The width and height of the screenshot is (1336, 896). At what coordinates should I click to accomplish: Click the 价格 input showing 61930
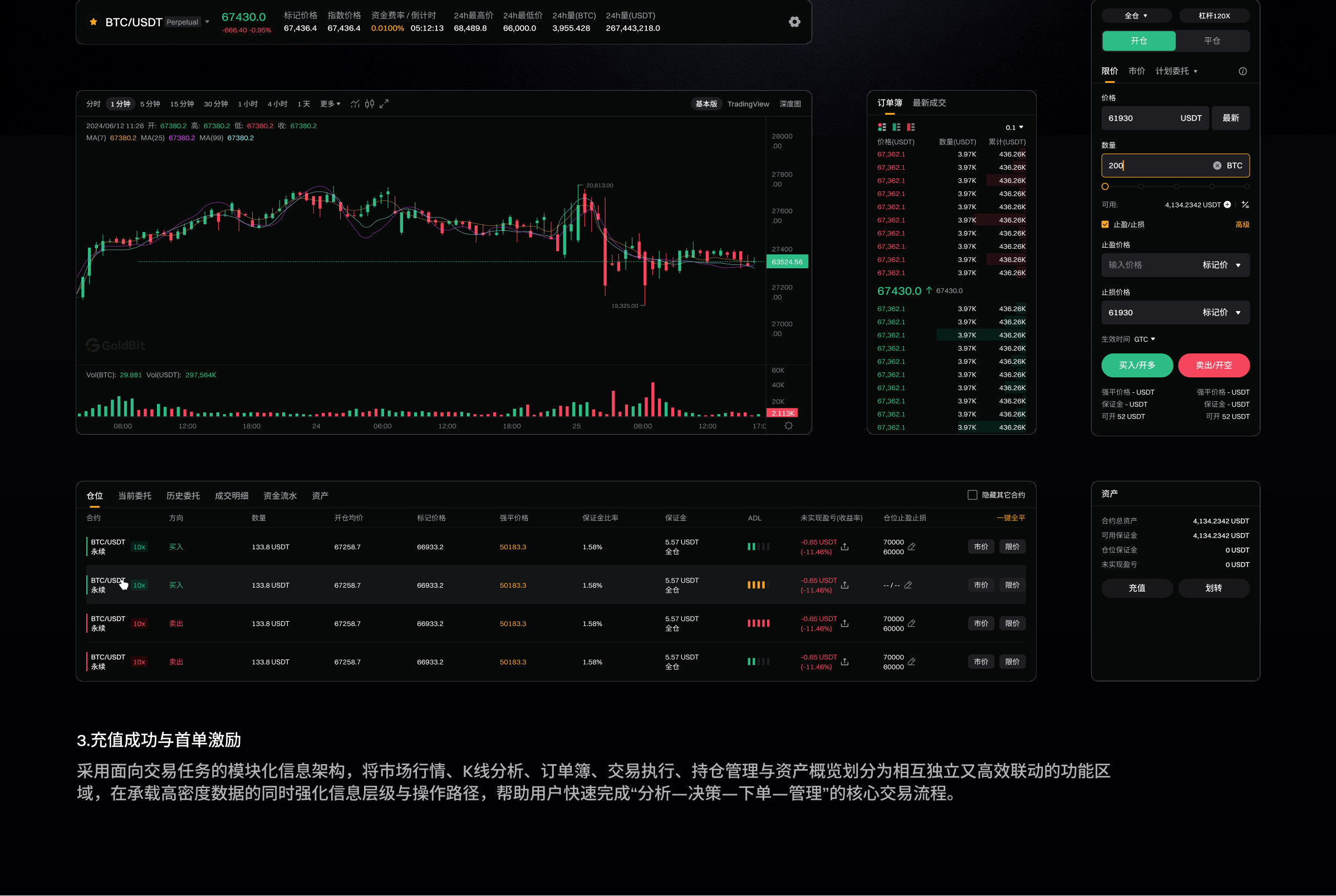(1155, 119)
